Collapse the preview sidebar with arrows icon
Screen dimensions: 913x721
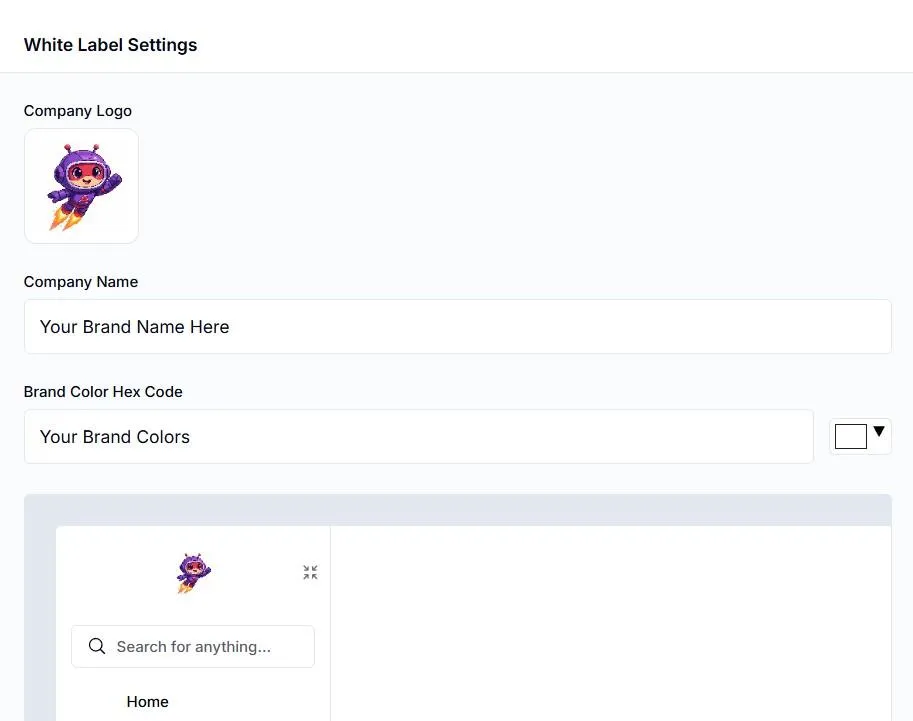310,573
